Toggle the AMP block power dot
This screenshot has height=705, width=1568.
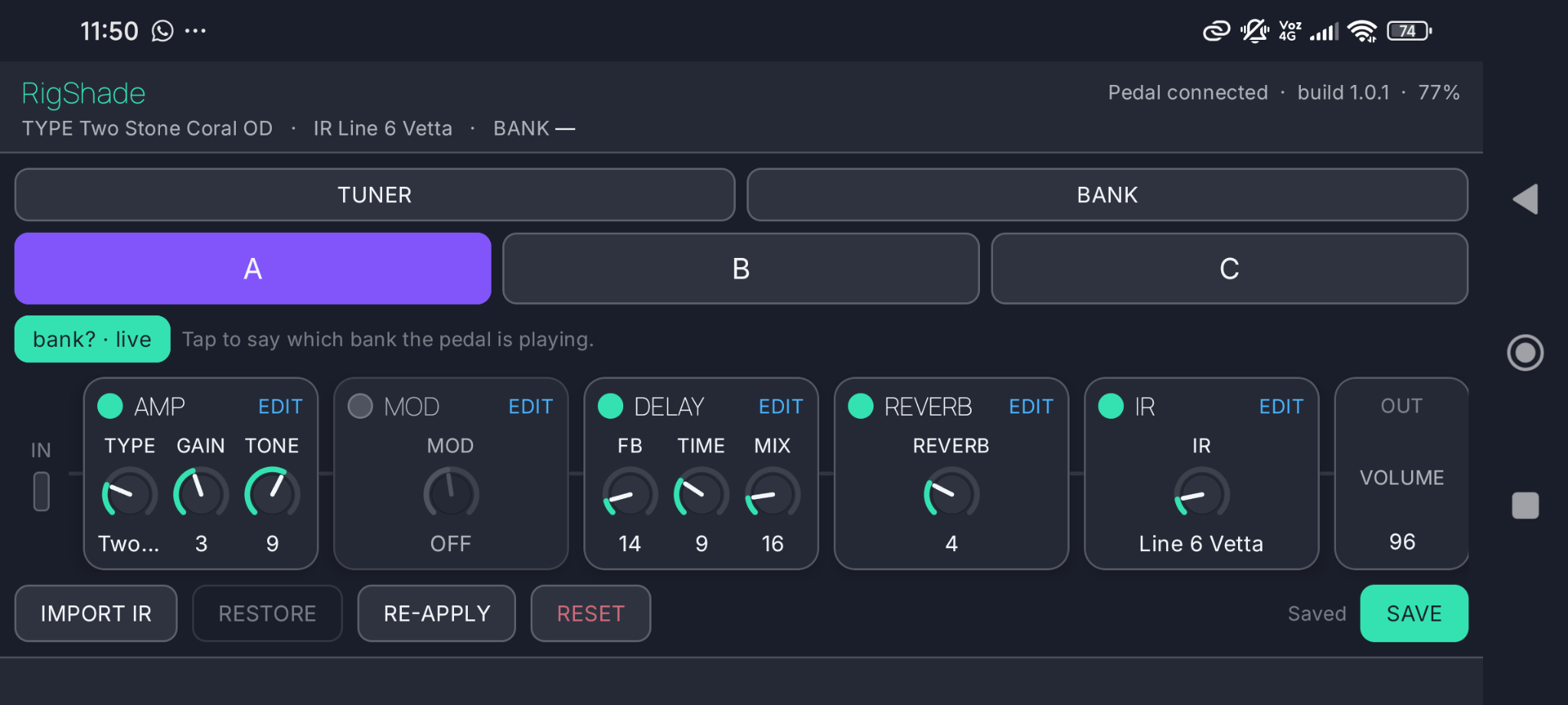point(110,406)
